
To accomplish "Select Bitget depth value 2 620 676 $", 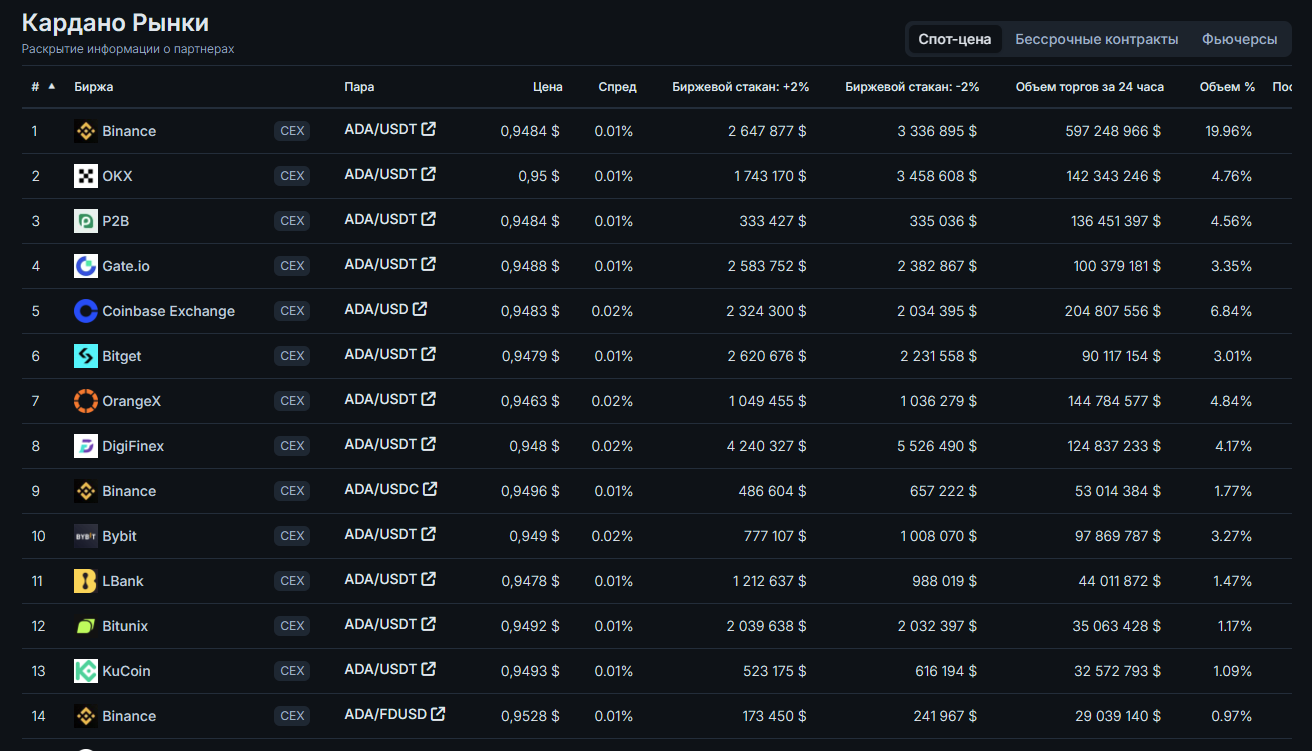I will click(767, 356).
